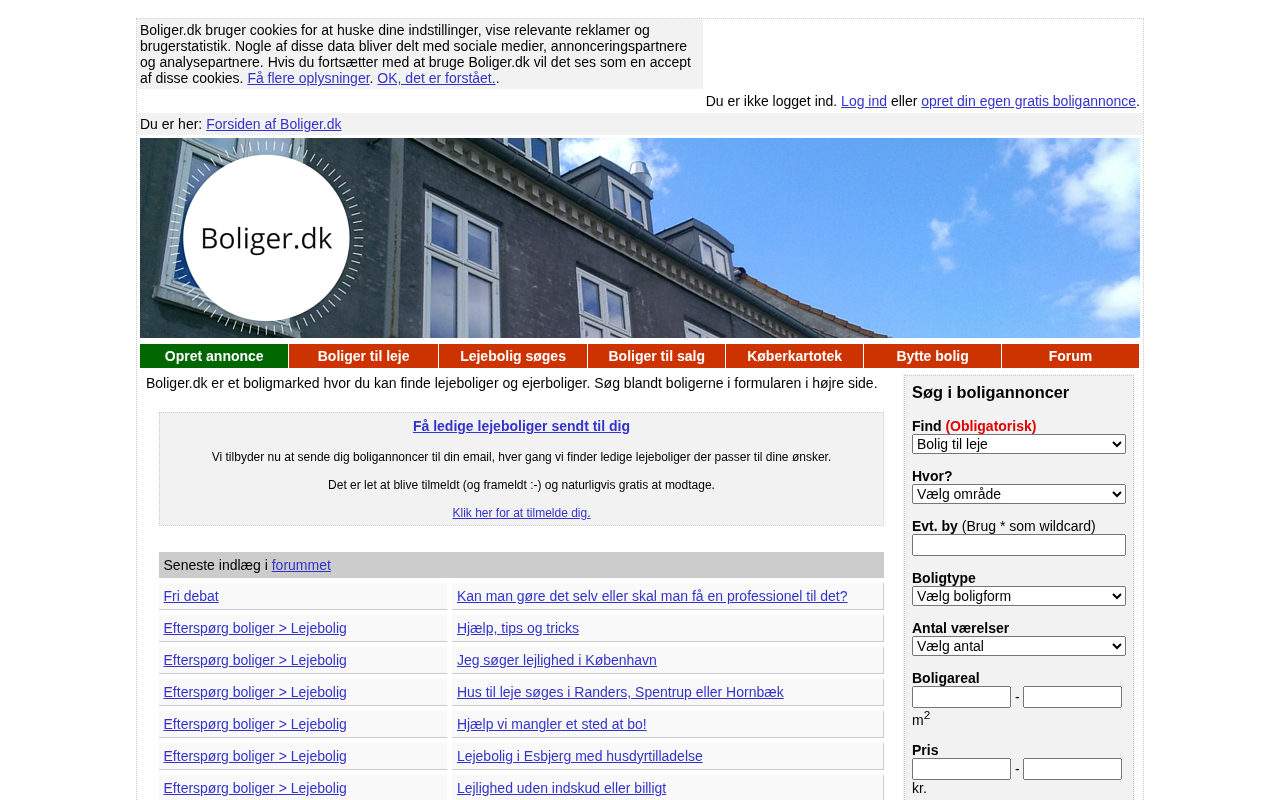Select 'Boliger til leje' in navigation
Viewport: 1280px width, 800px height.
[x=363, y=356]
